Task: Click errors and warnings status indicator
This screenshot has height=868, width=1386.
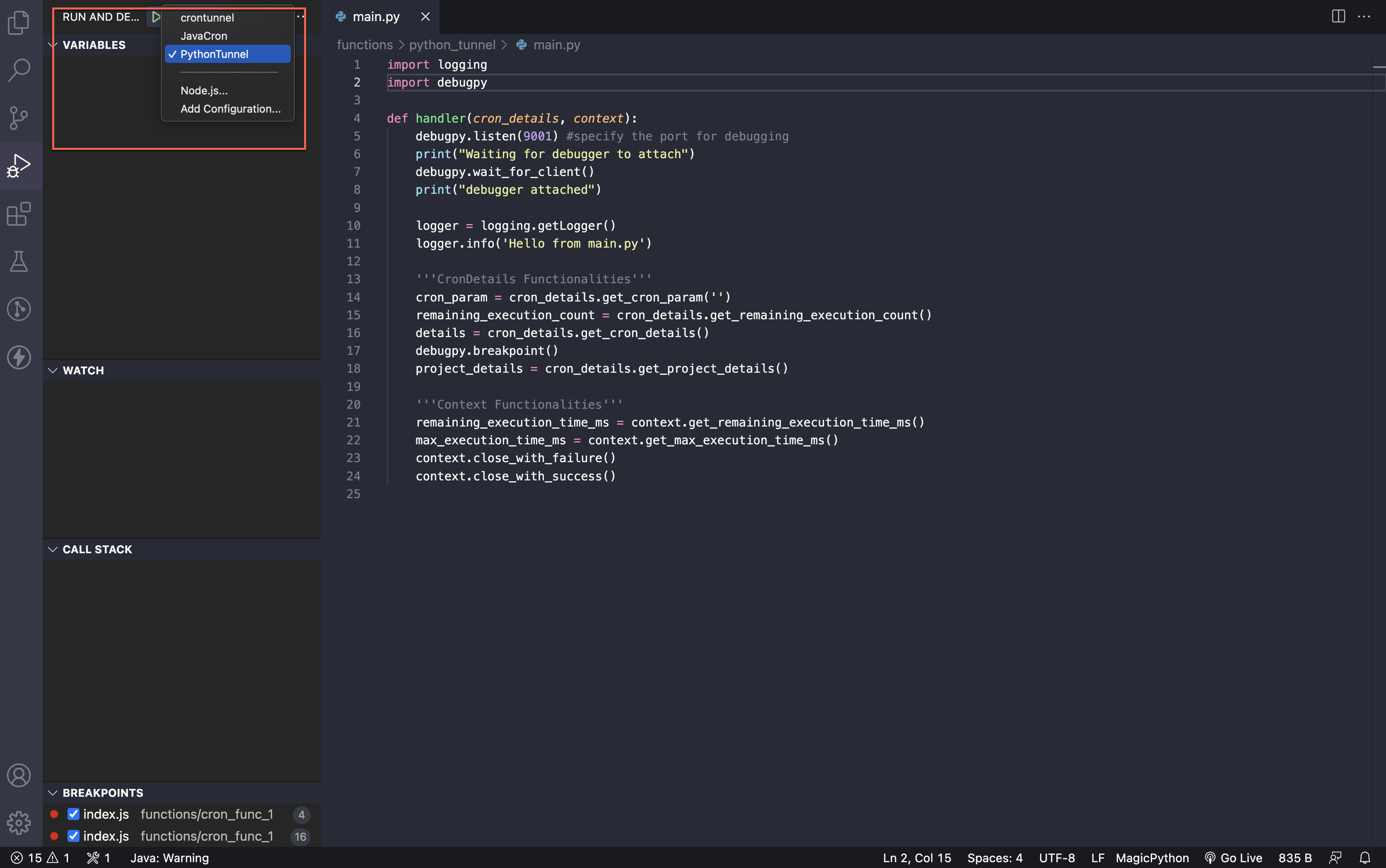Action: 40,858
